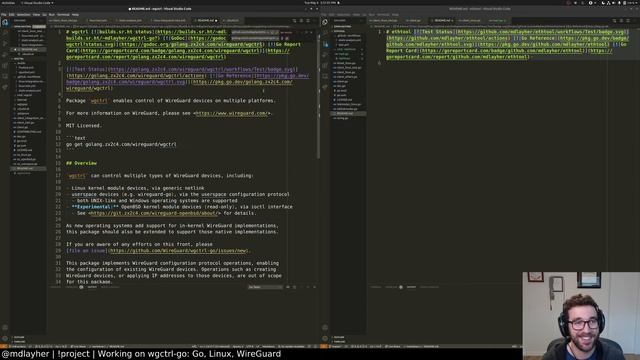The width and height of the screenshot is (640, 360).
Task: Click left editor vertical scrollbar
Action: pos(319,94)
